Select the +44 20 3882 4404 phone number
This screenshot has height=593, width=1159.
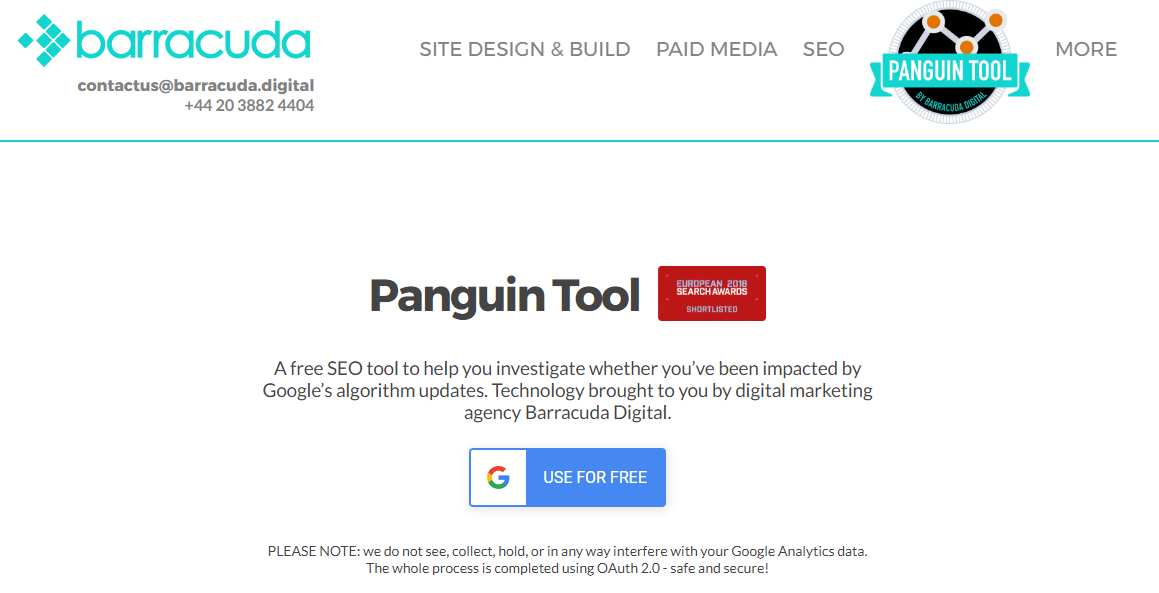click(249, 106)
